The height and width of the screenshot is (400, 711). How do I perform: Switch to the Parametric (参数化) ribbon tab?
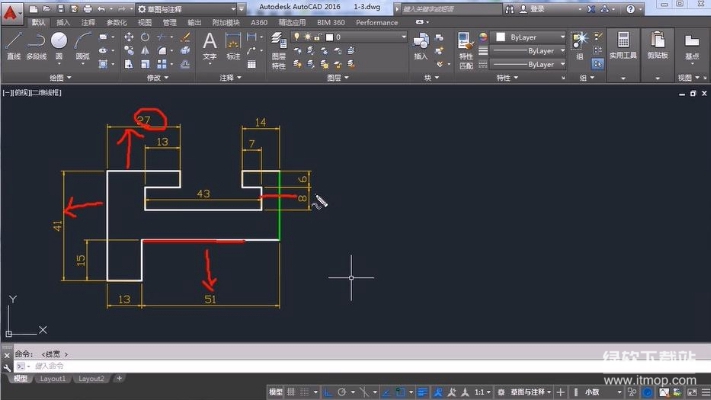coord(117,22)
